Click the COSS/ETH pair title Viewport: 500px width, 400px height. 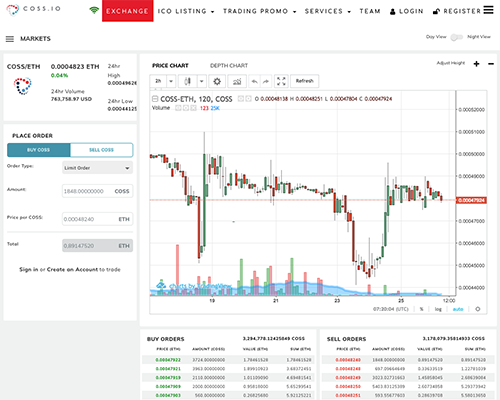point(24,67)
